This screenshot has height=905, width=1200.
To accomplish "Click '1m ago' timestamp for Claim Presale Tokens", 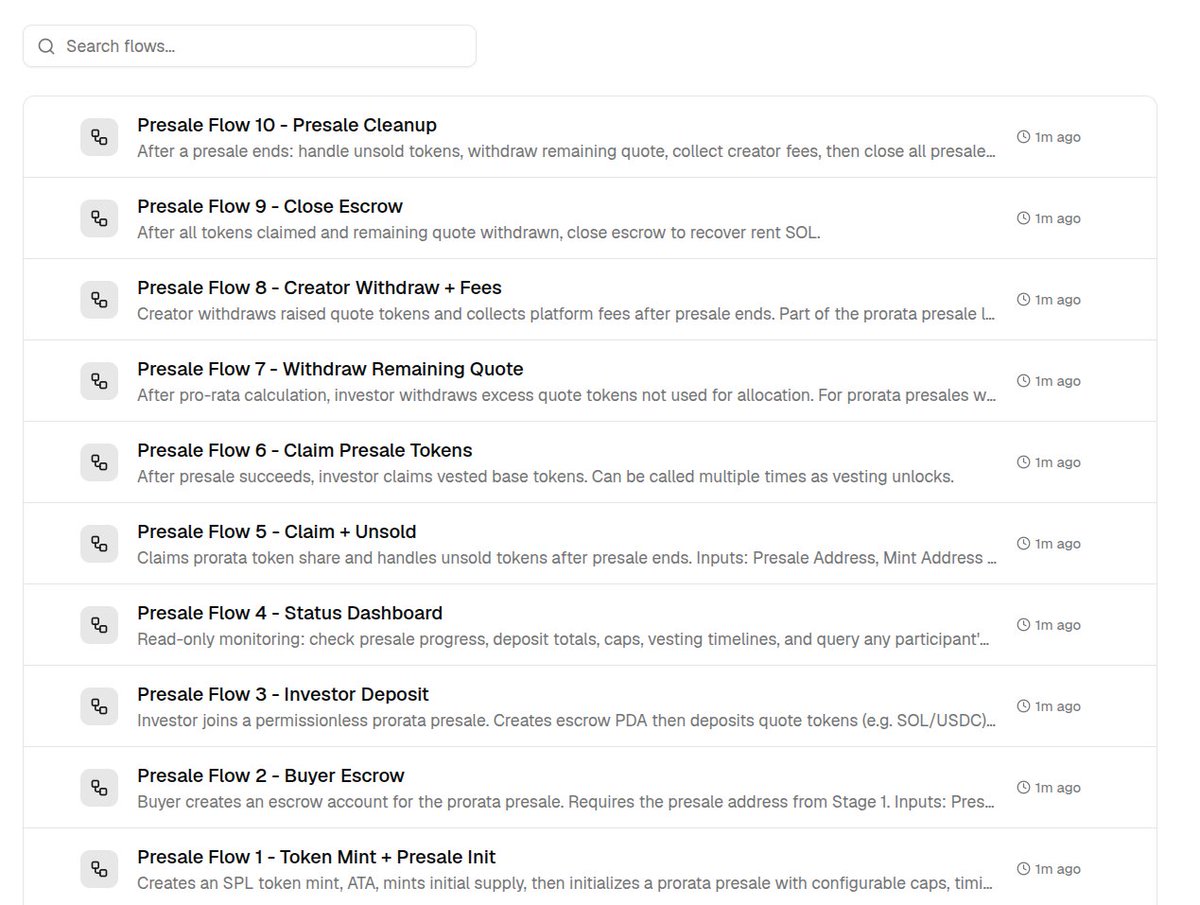I will [x=1058, y=462].
